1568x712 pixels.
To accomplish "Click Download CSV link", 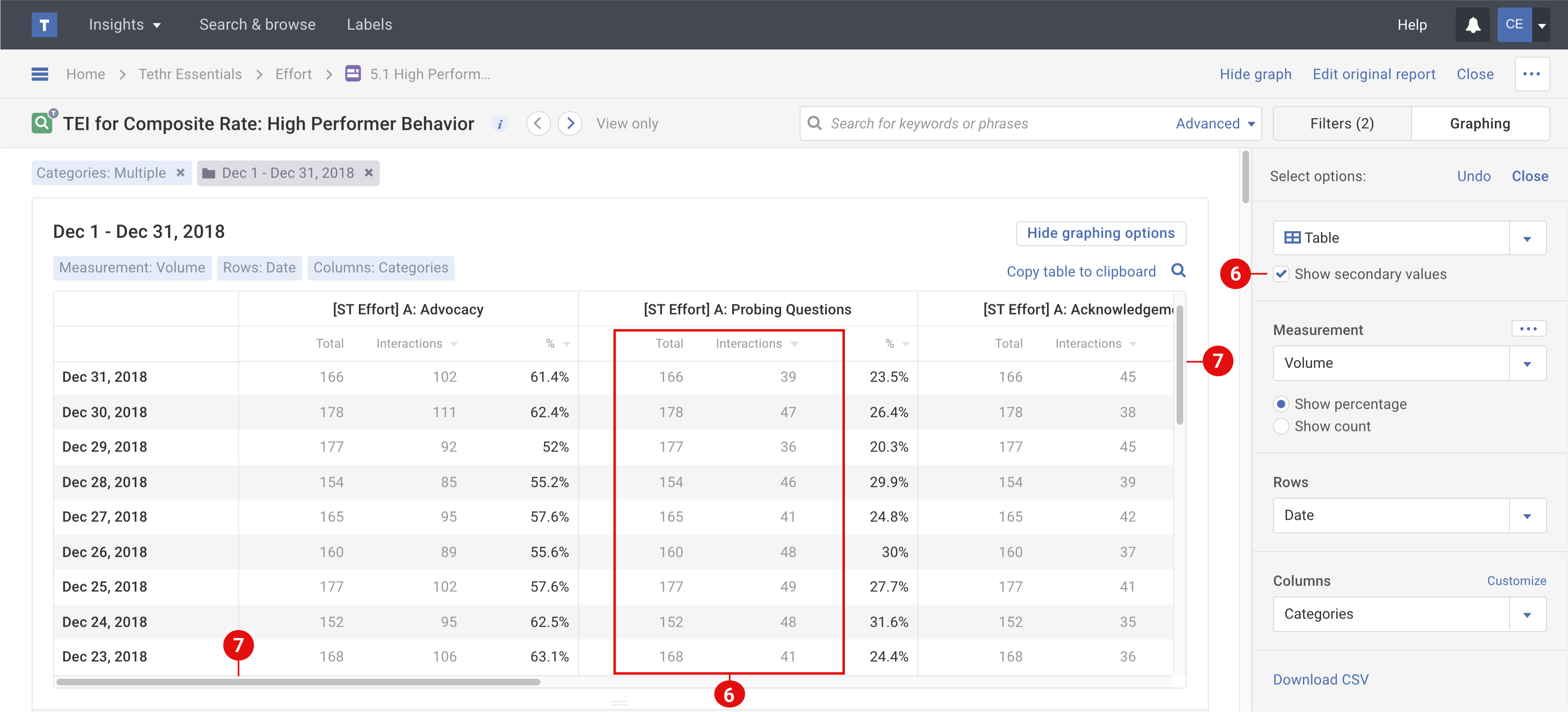I will click(1320, 679).
